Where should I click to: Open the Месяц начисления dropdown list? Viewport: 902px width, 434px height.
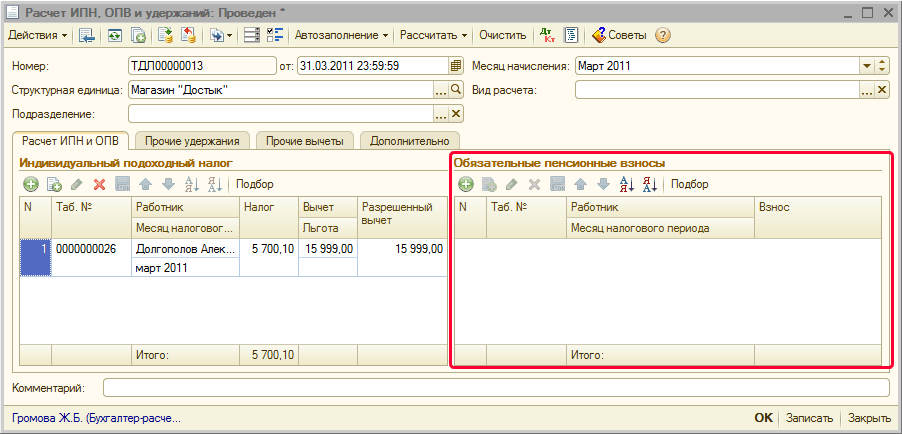point(867,67)
